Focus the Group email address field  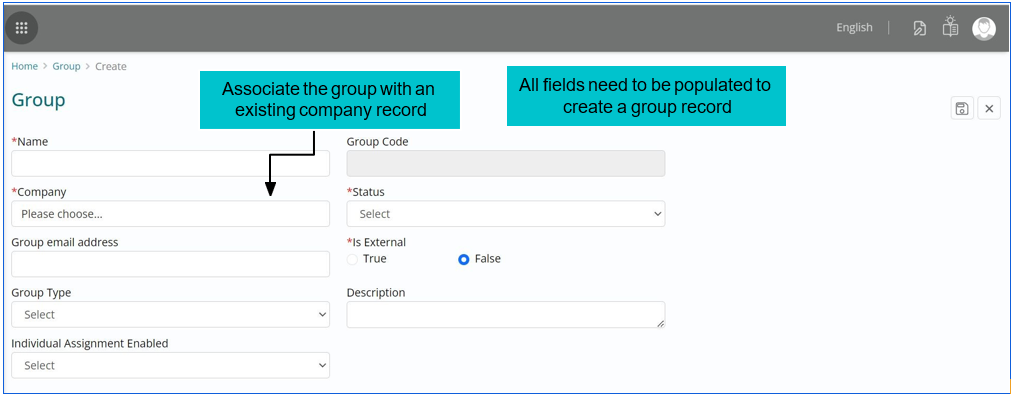pyautogui.click(x=170, y=264)
